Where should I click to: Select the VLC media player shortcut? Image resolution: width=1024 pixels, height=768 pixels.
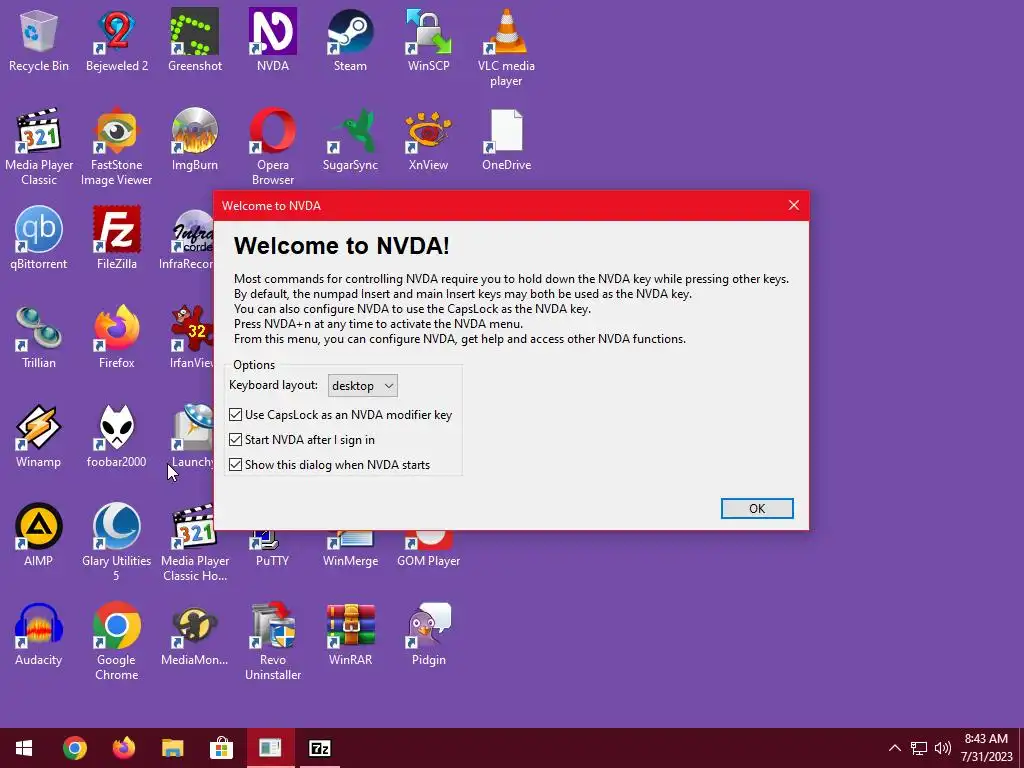[x=506, y=48]
